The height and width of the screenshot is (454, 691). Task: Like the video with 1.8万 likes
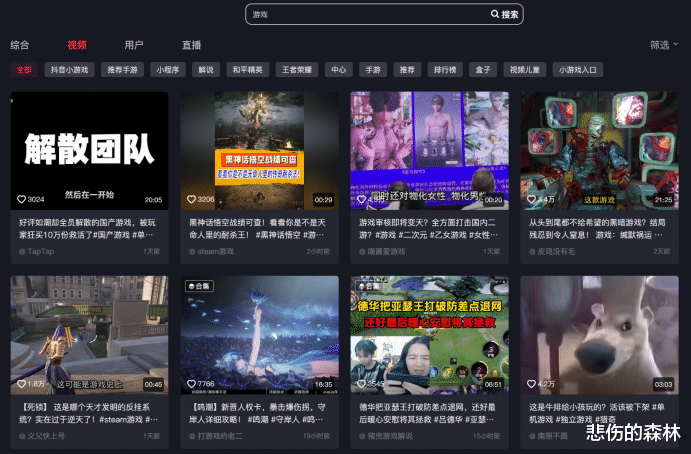pos(21,384)
